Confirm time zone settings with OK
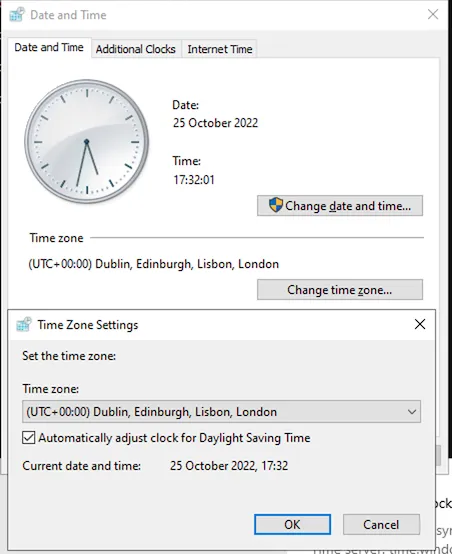 click(293, 524)
